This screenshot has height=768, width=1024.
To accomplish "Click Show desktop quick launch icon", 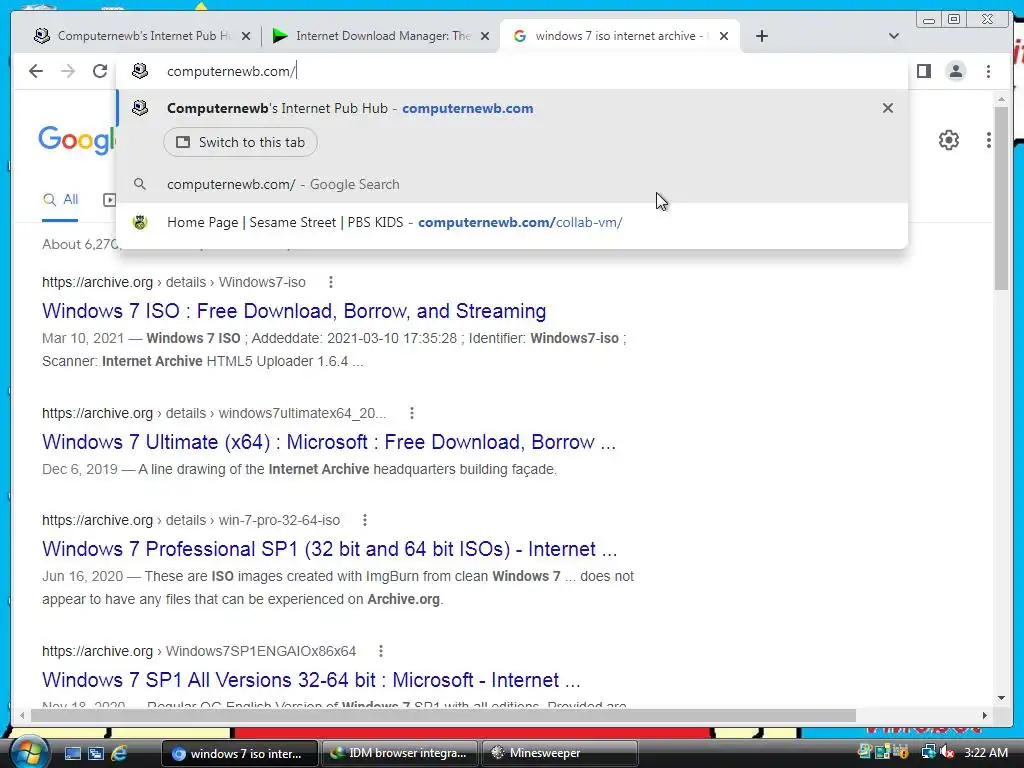I will coord(72,753).
